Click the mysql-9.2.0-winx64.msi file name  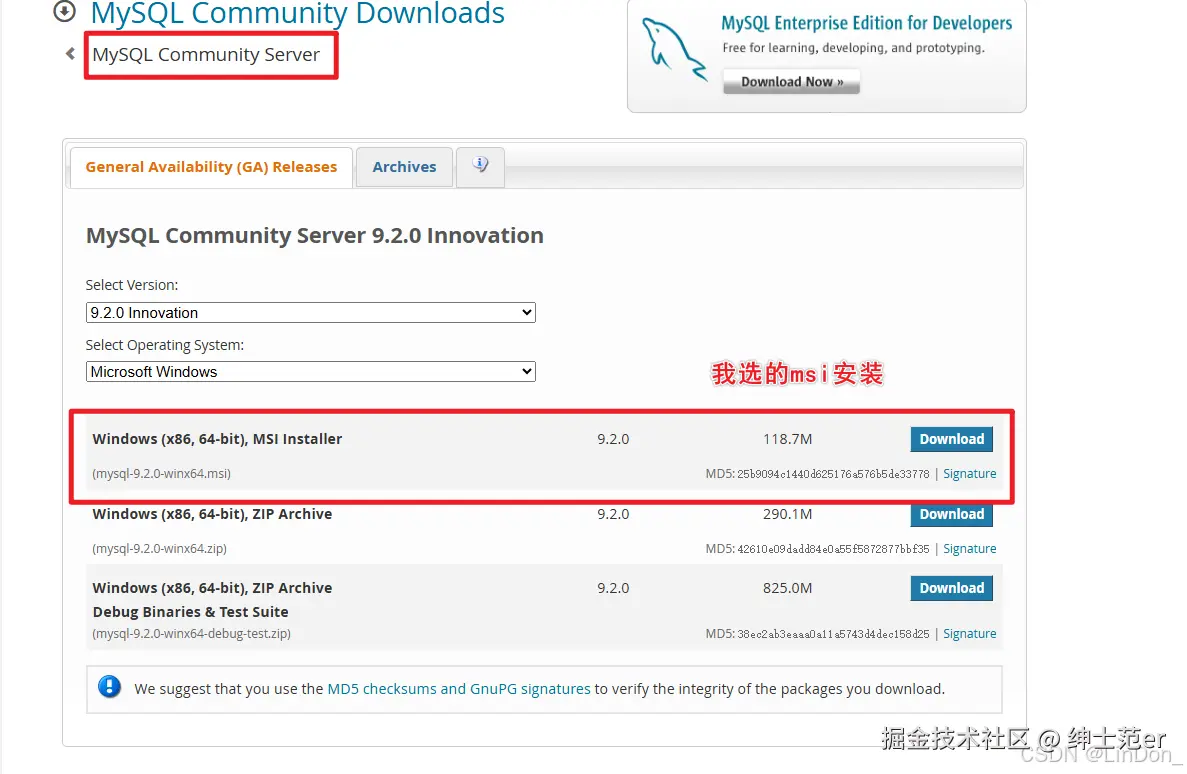[161, 474]
